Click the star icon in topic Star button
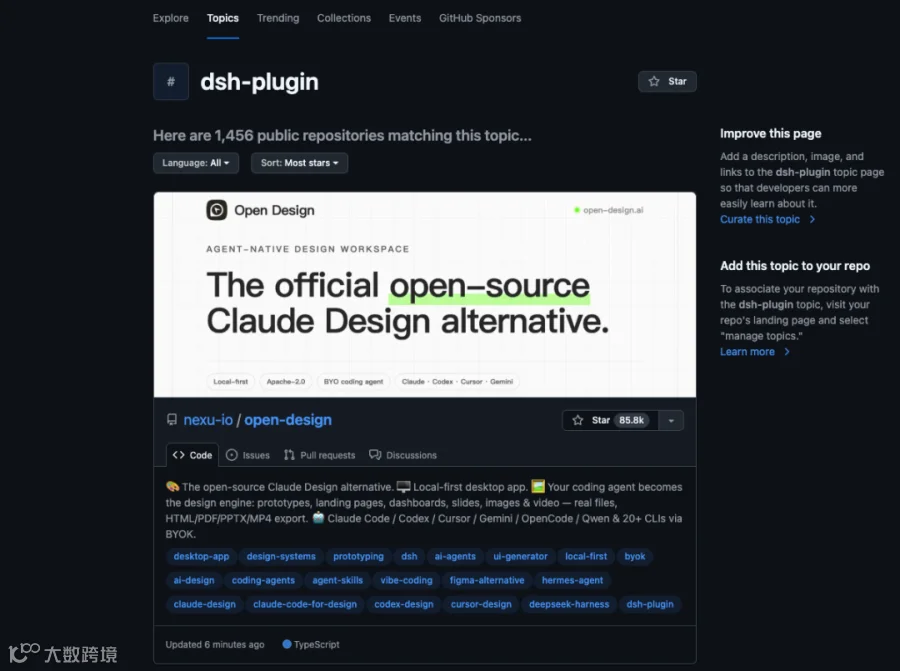900x671 pixels. pos(654,82)
